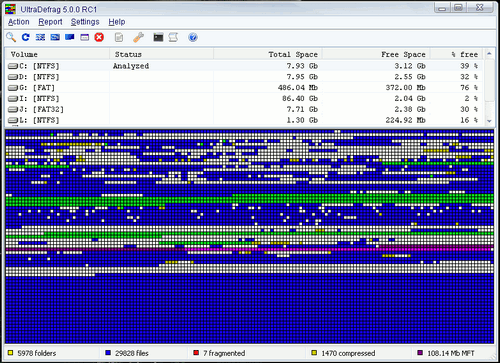Open the Help menu
This screenshot has width=500, height=363.
pyautogui.click(x=117, y=22)
